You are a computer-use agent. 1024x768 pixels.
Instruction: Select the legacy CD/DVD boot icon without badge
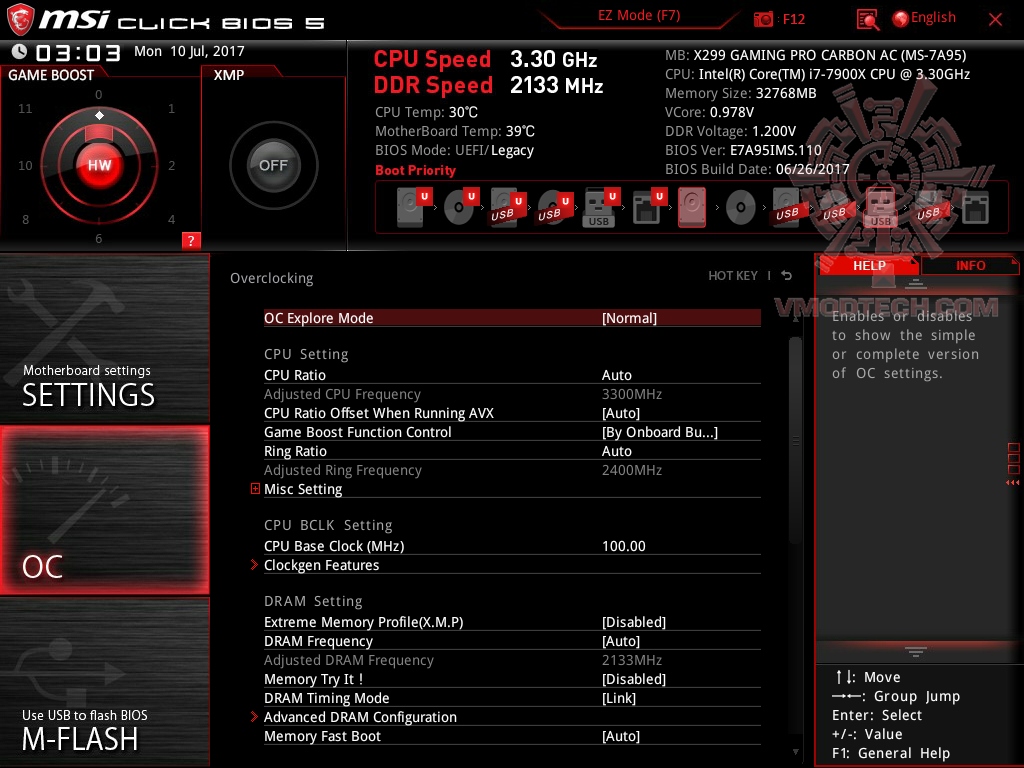tap(741, 208)
